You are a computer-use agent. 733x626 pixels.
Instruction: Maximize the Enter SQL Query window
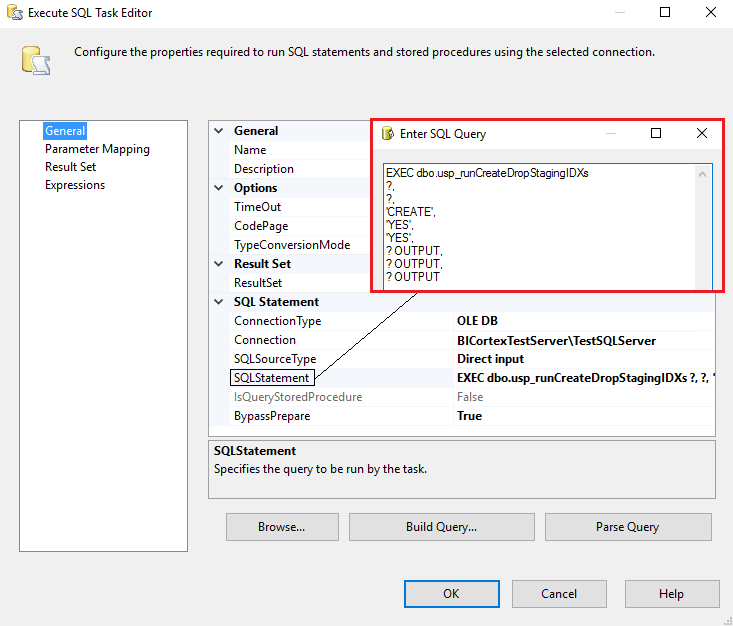coord(656,133)
